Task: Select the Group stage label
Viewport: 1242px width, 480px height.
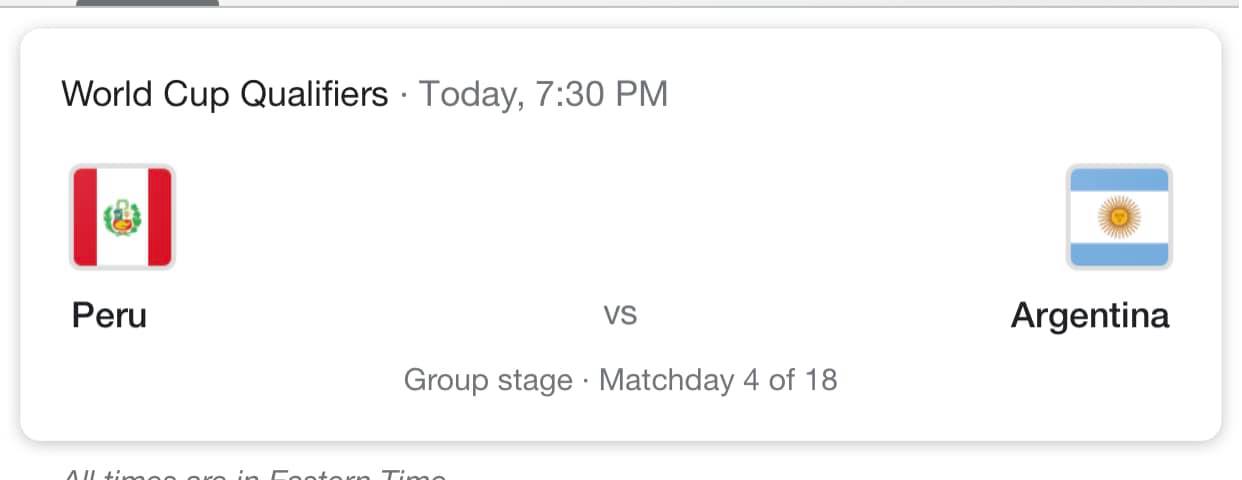Action: (487, 380)
